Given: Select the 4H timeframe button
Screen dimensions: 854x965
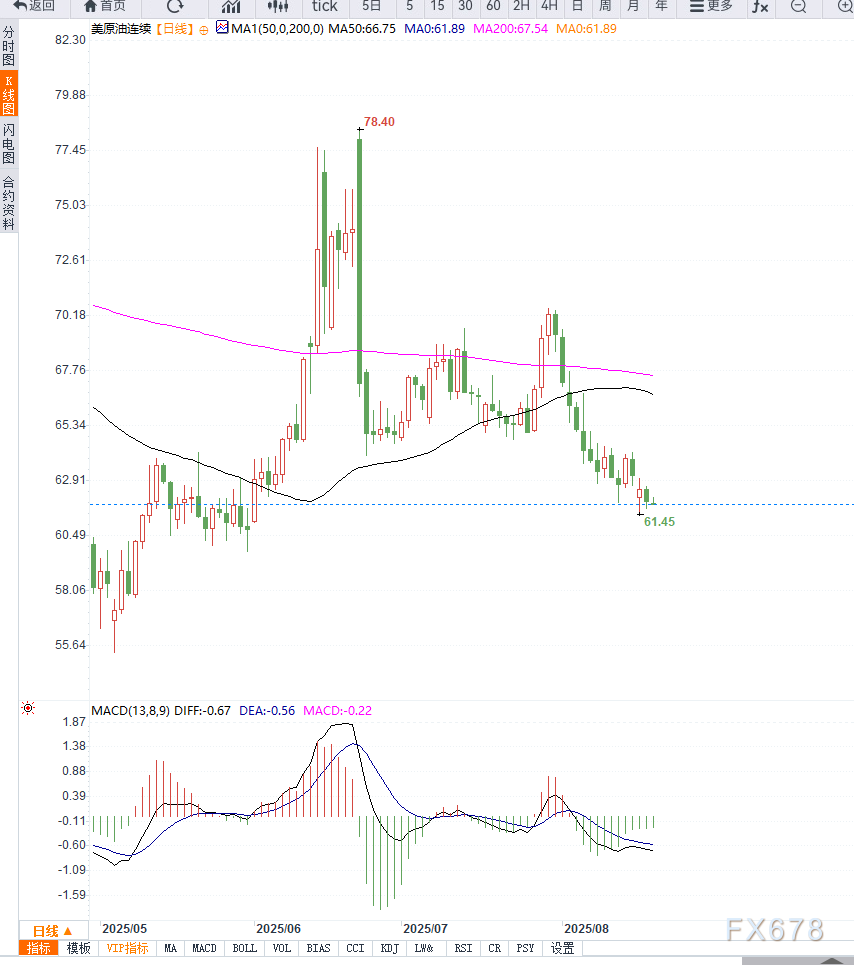Looking at the screenshot, I should 549,6.
